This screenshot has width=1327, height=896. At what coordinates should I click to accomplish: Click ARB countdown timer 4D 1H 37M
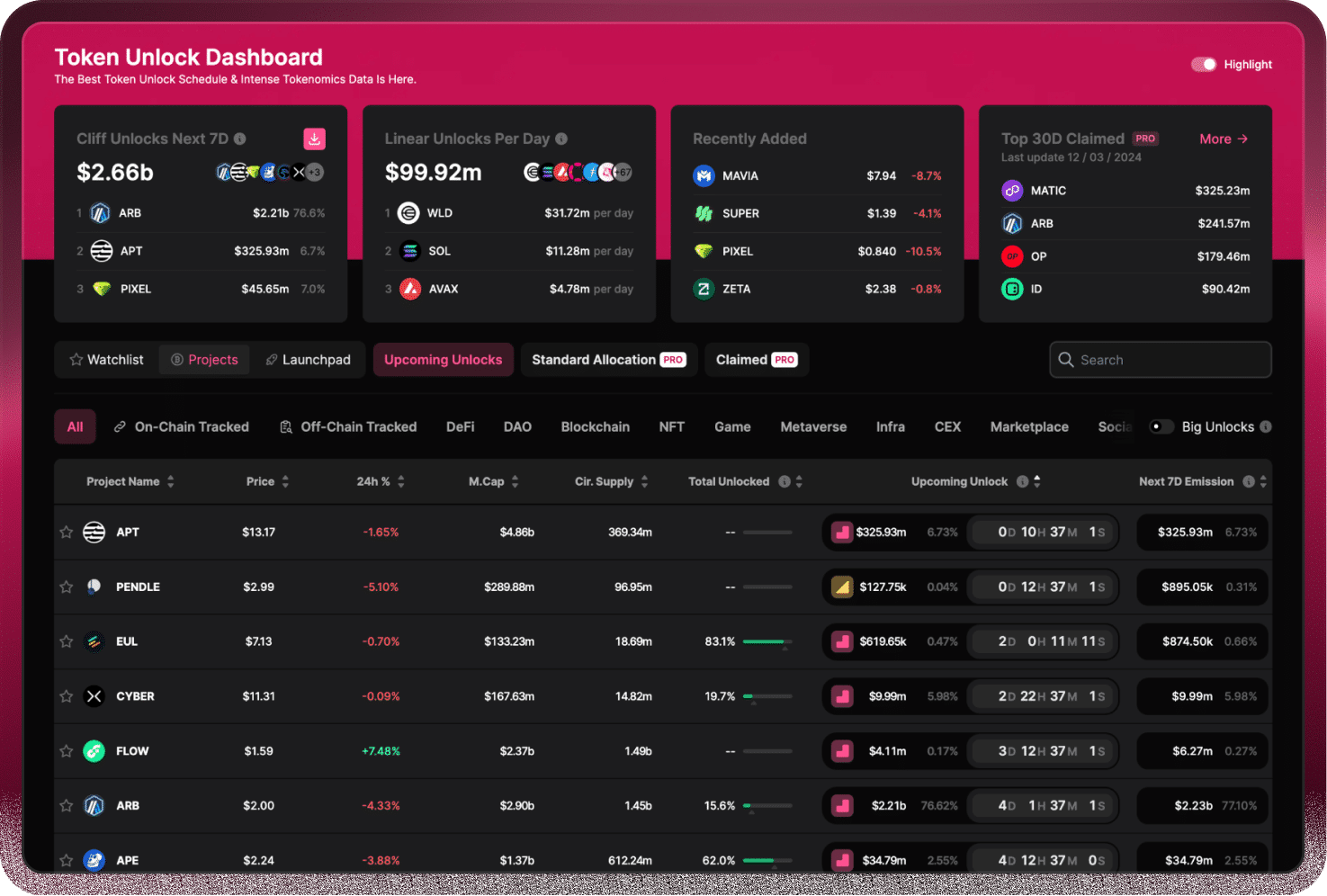tap(1044, 806)
